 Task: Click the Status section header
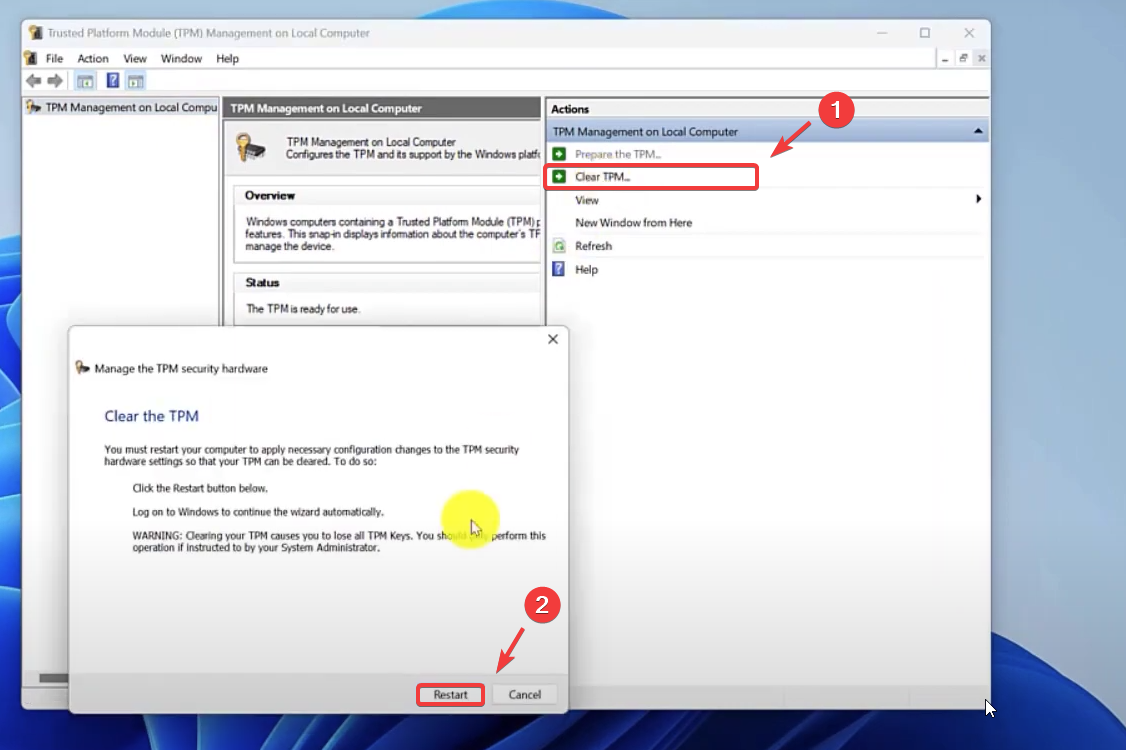[262, 282]
